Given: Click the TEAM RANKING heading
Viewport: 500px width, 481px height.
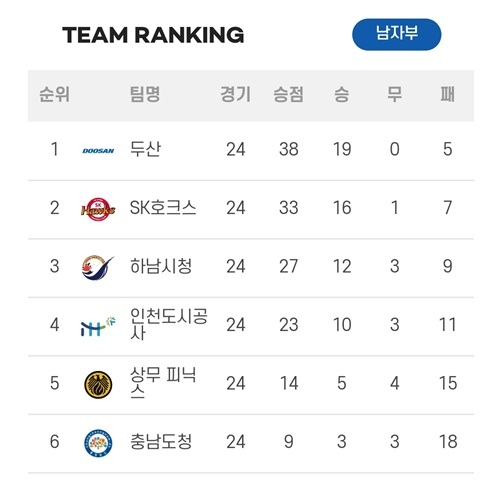Looking at the screenshot, I should click(x=153, y=35).
